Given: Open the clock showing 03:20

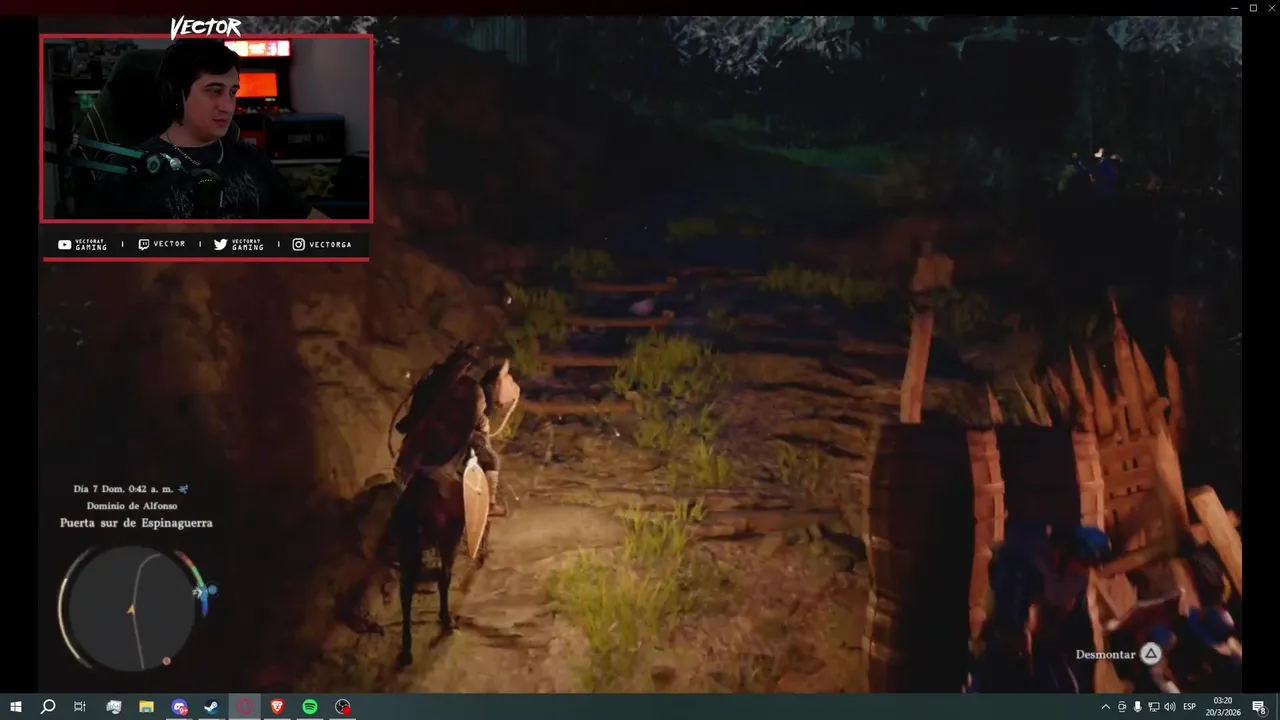Looking at the screenshot, I should (x=1223, y=707).
